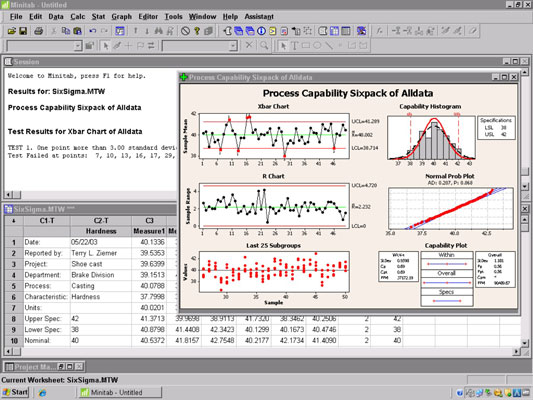Open Help with the question mark icon
The width and height of the screenshot is (533, 400).
197,31
